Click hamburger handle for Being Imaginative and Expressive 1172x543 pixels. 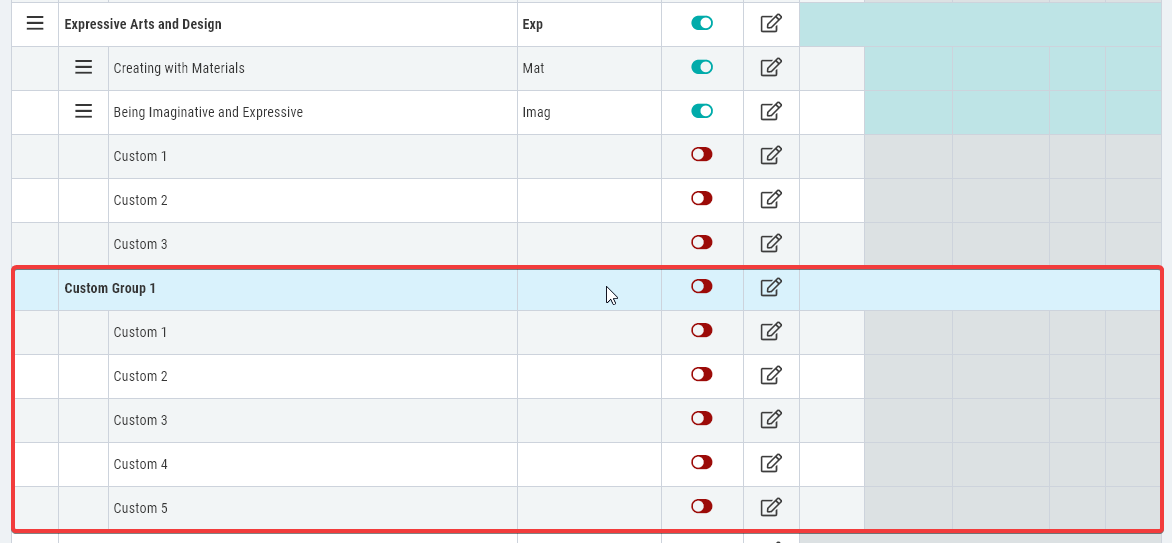(x=84, y=111)
